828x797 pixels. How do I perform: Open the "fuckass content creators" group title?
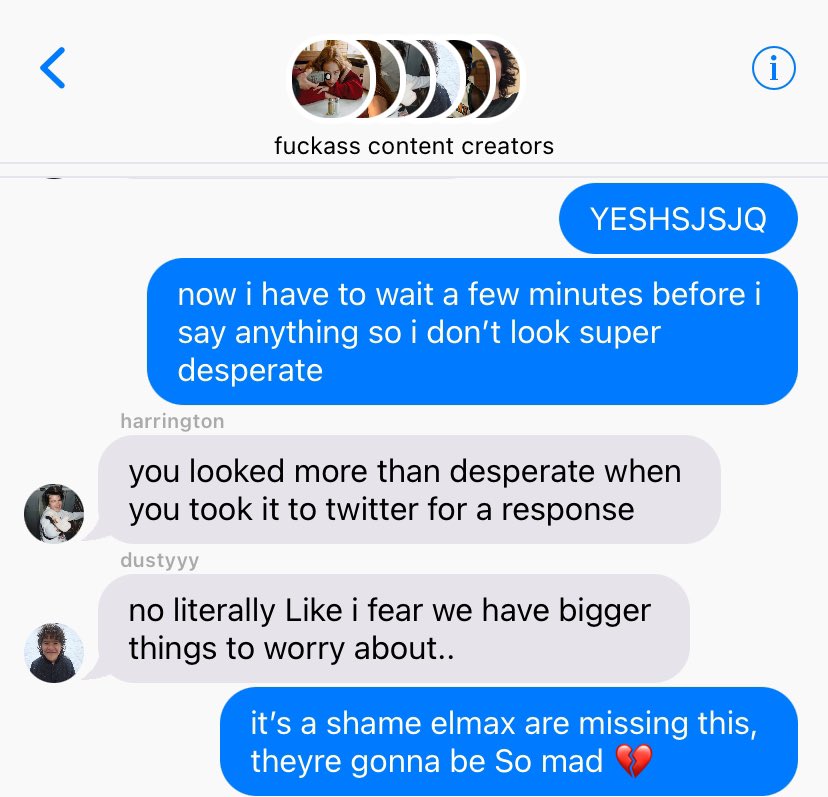click(x=414, y=146)
